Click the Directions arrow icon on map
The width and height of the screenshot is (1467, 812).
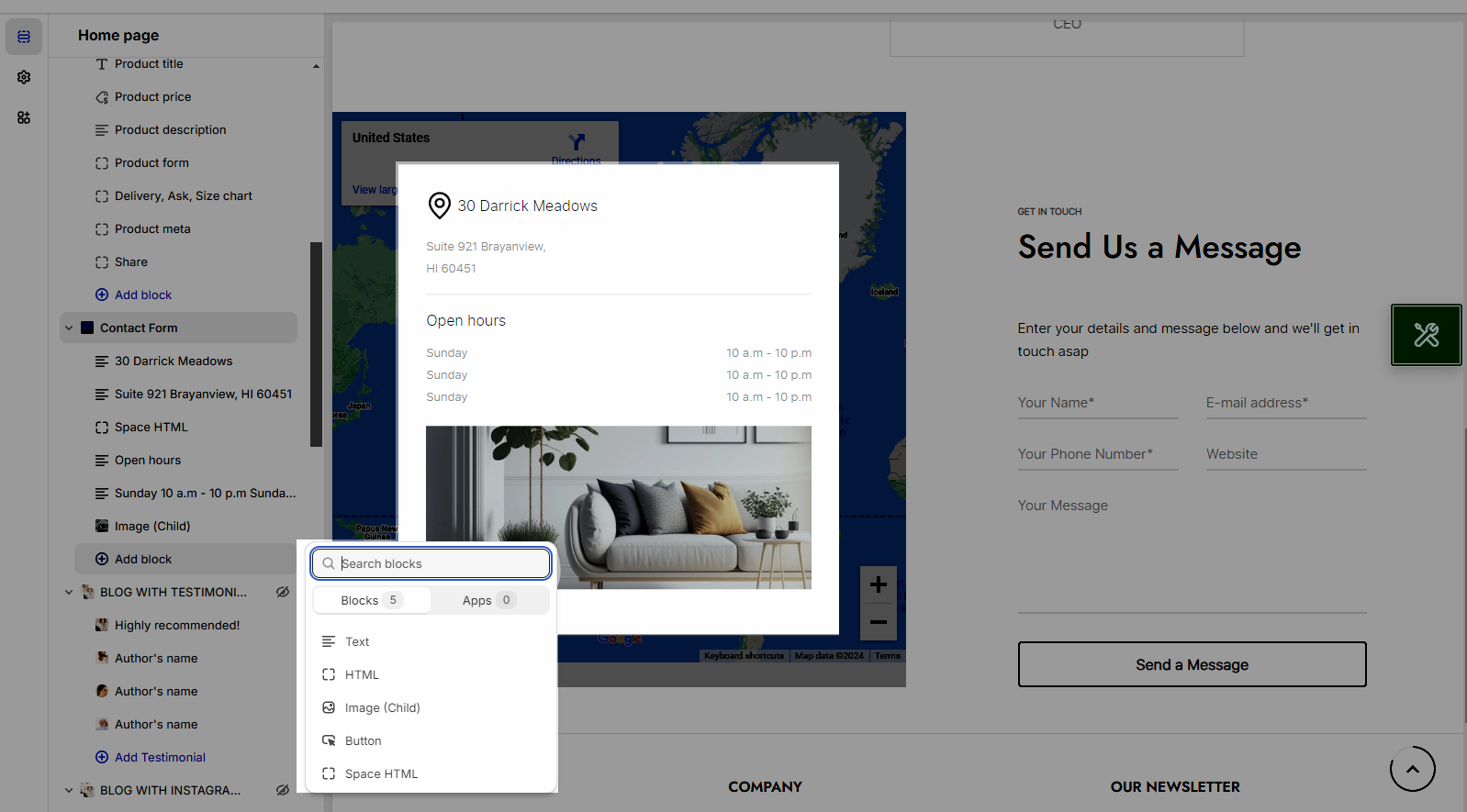coord(577,142)
